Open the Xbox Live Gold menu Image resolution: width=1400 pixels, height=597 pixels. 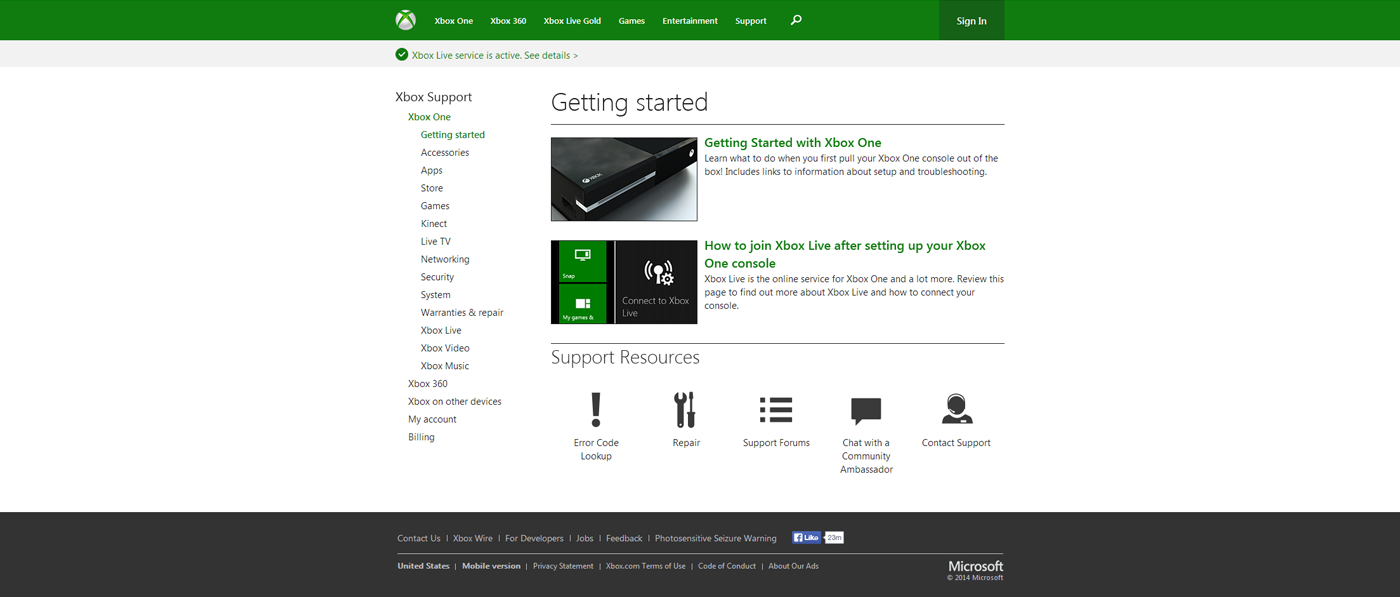[572, 21]
